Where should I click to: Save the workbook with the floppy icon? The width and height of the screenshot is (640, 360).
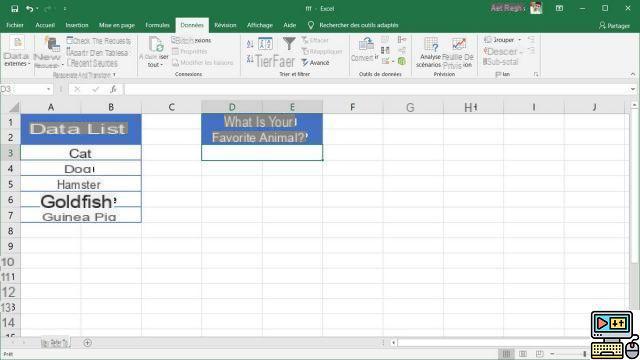(x=14, y=9)
